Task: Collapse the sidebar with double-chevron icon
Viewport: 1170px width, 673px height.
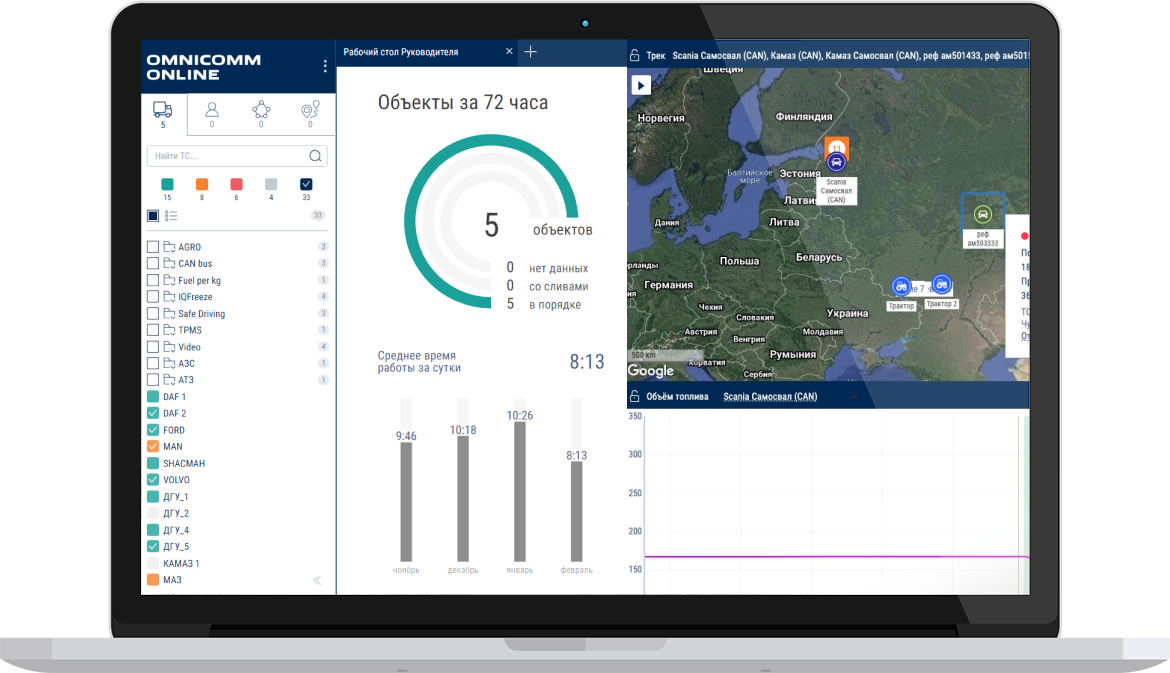Action: click(317, 580)
